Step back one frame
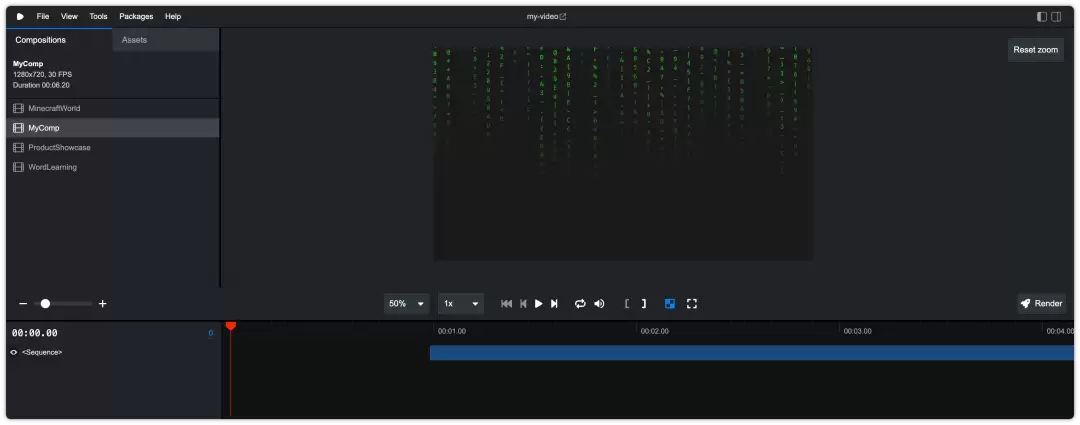Screen dimensions: 1080x425 coord(523,304)
